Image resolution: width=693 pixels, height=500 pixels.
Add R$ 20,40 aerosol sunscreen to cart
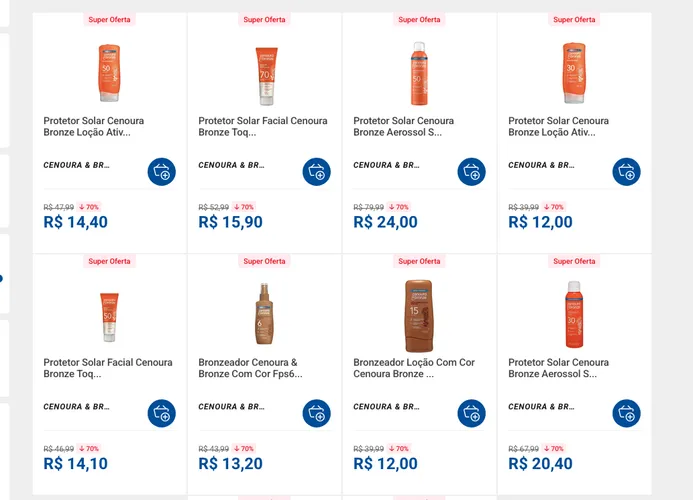(626, 413)
